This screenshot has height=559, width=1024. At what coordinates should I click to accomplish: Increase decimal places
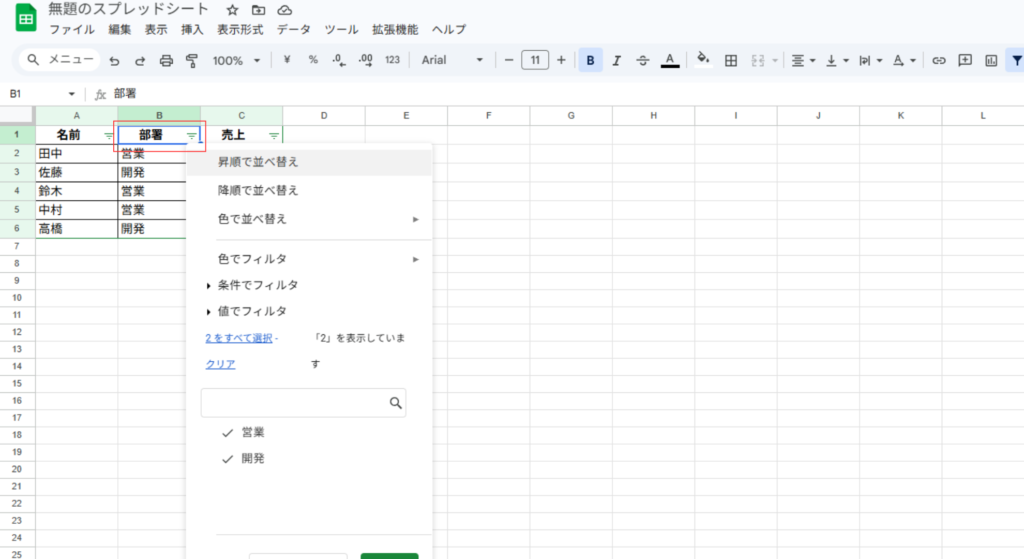366,60
